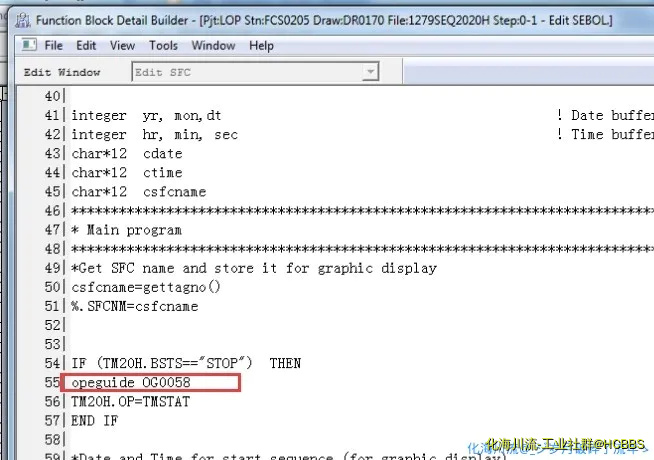Click line 48 asterisk separator row
The width and height of the screenshot is (654, 460).
(362, 249)
